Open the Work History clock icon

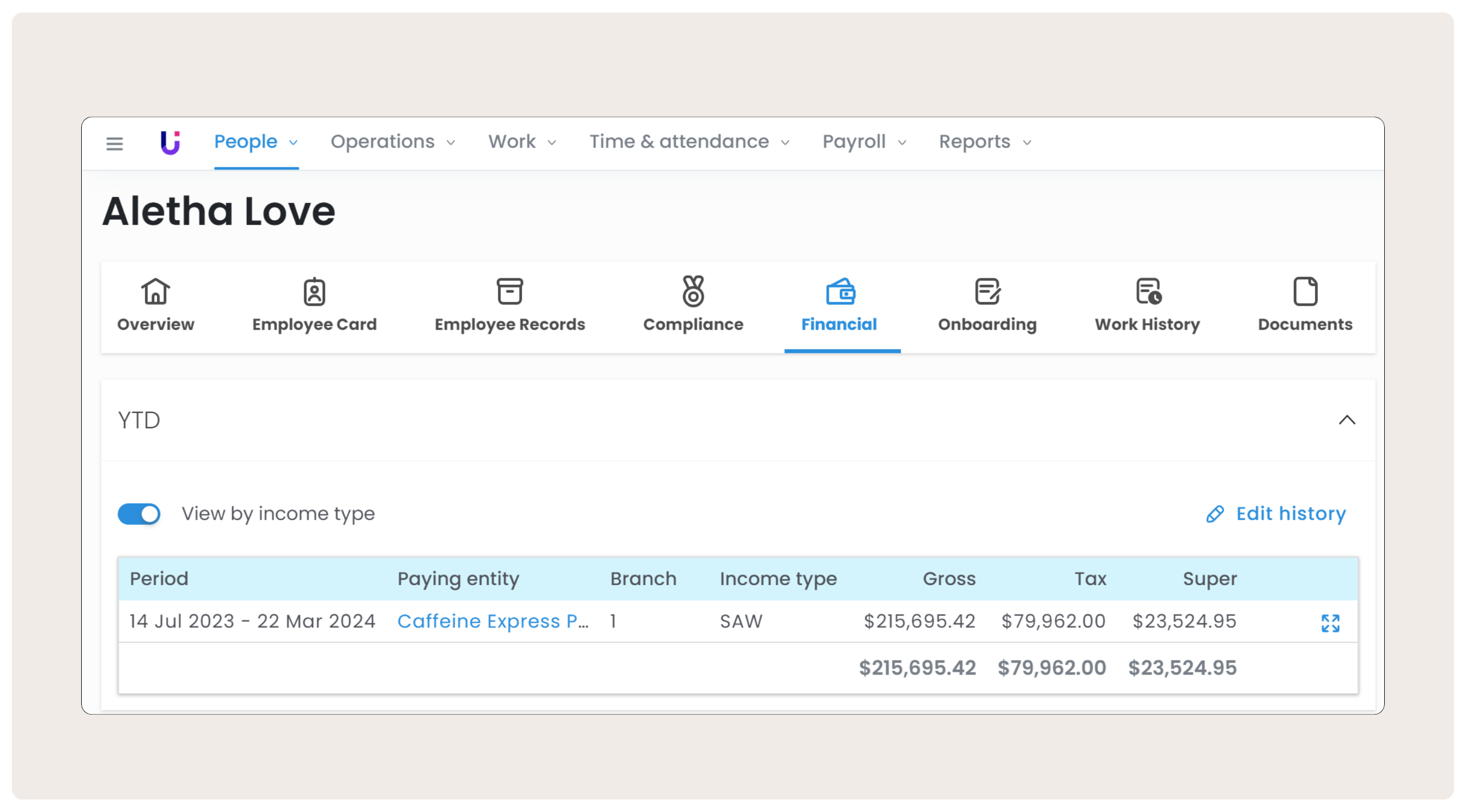tap(1147, 291)
